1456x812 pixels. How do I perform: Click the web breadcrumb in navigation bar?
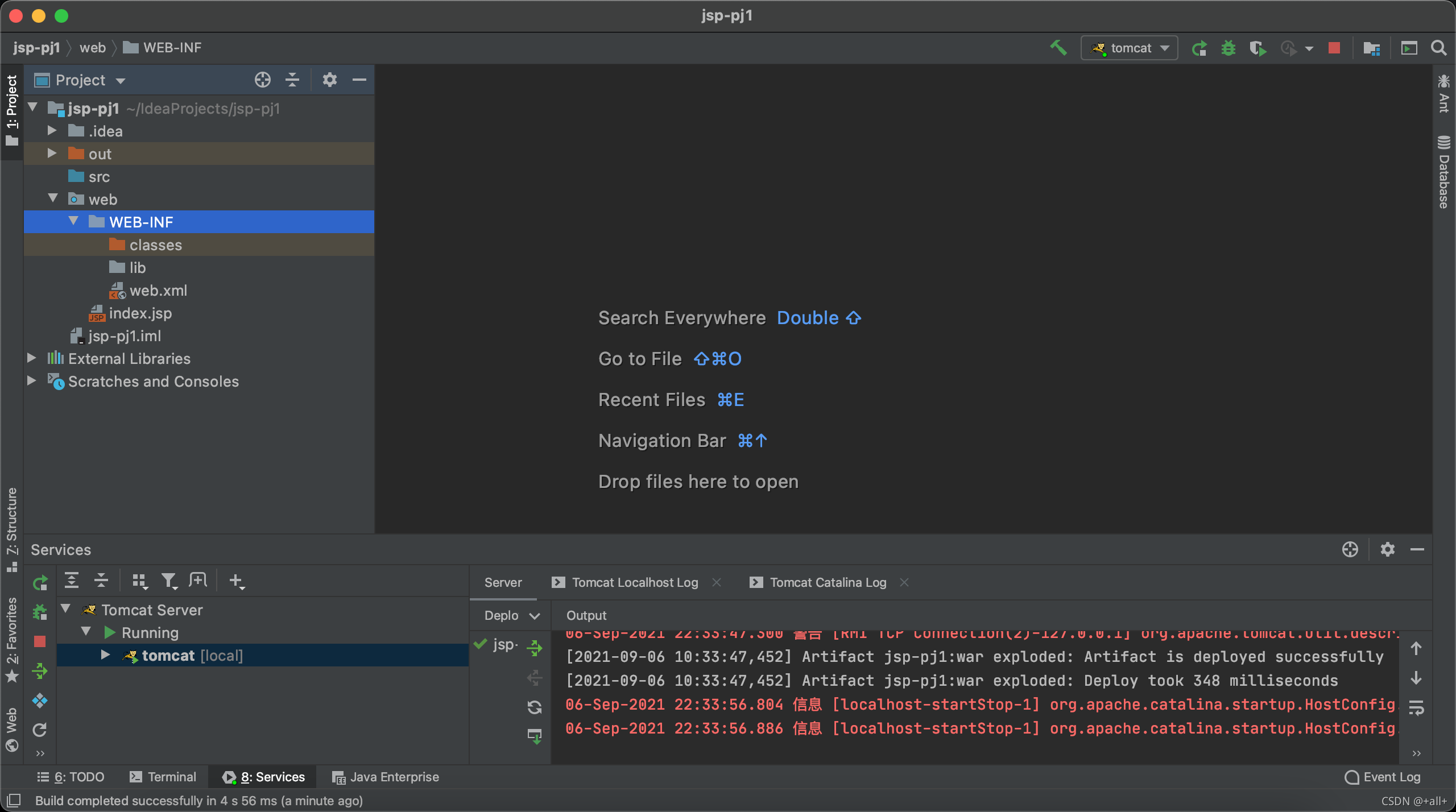[92, 48]
